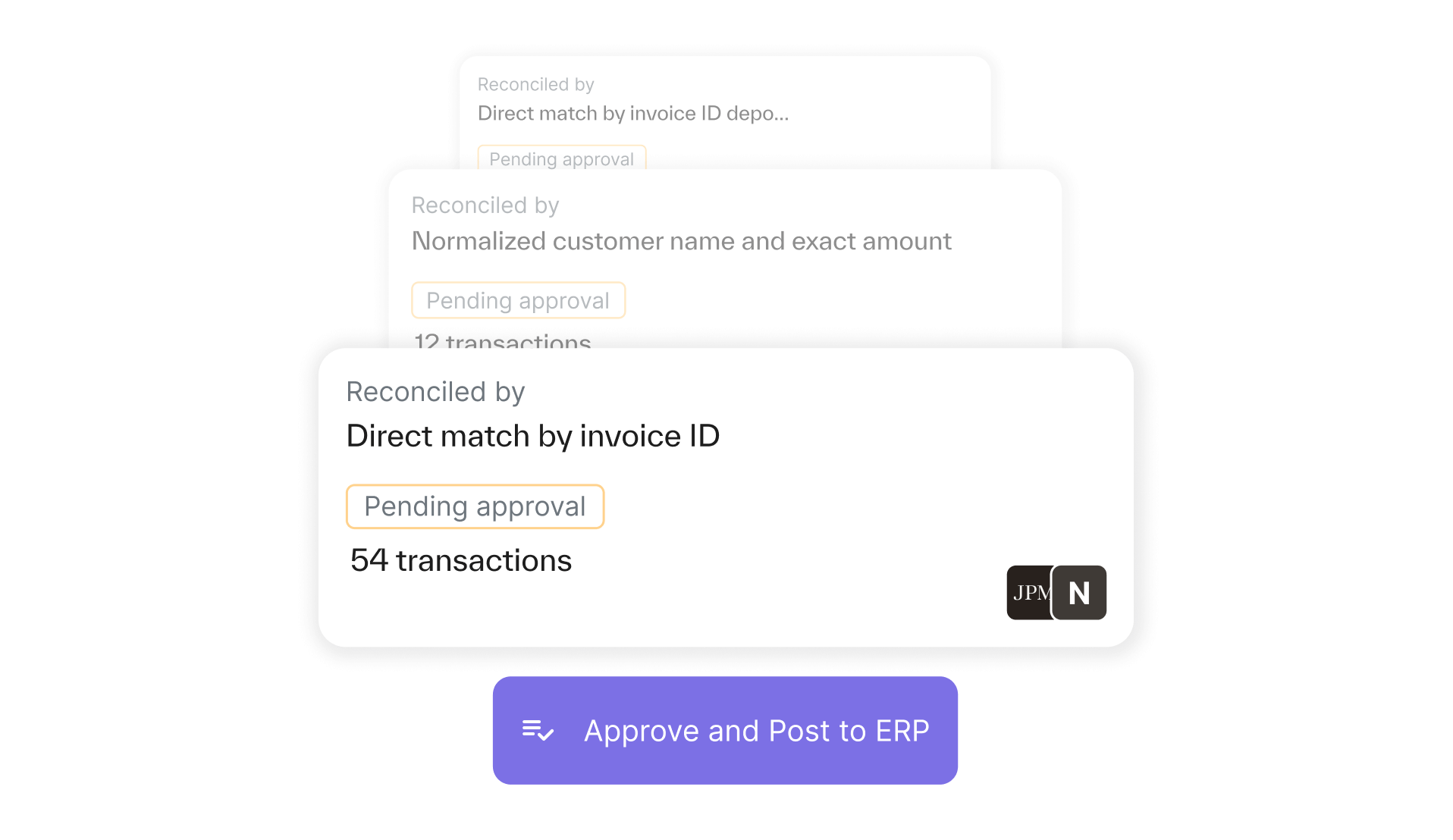
Task: Click Pending approval badge on the Normalized customer card
Action: [518, 301]
